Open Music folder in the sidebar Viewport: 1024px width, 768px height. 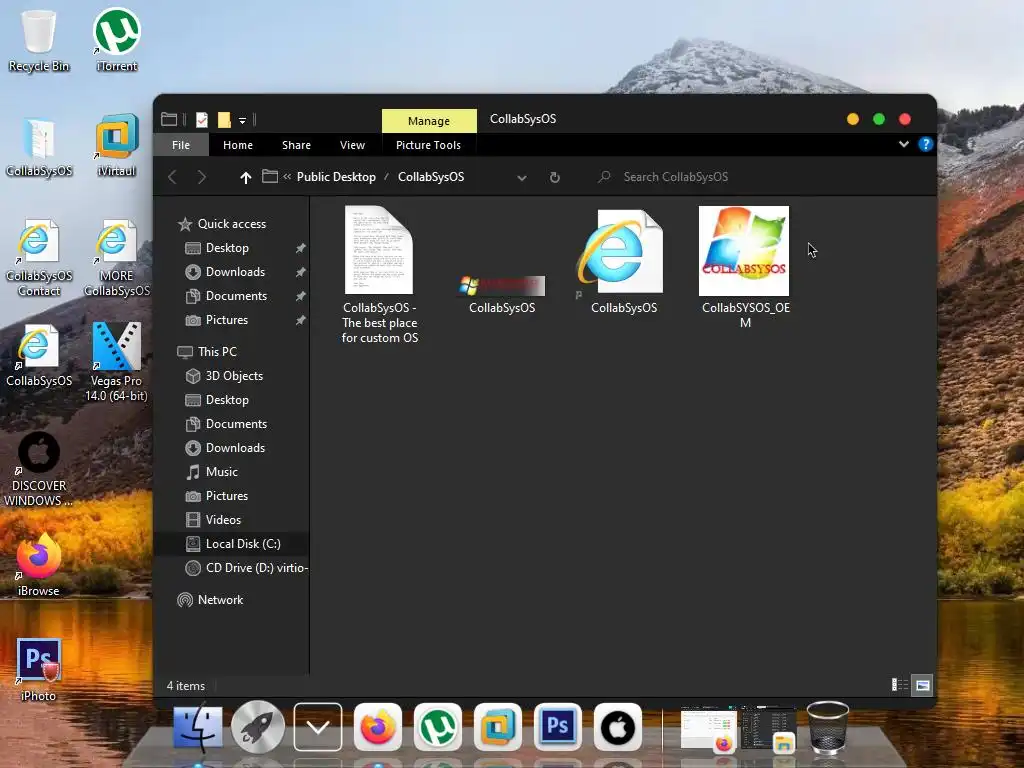tap(221, 472)
